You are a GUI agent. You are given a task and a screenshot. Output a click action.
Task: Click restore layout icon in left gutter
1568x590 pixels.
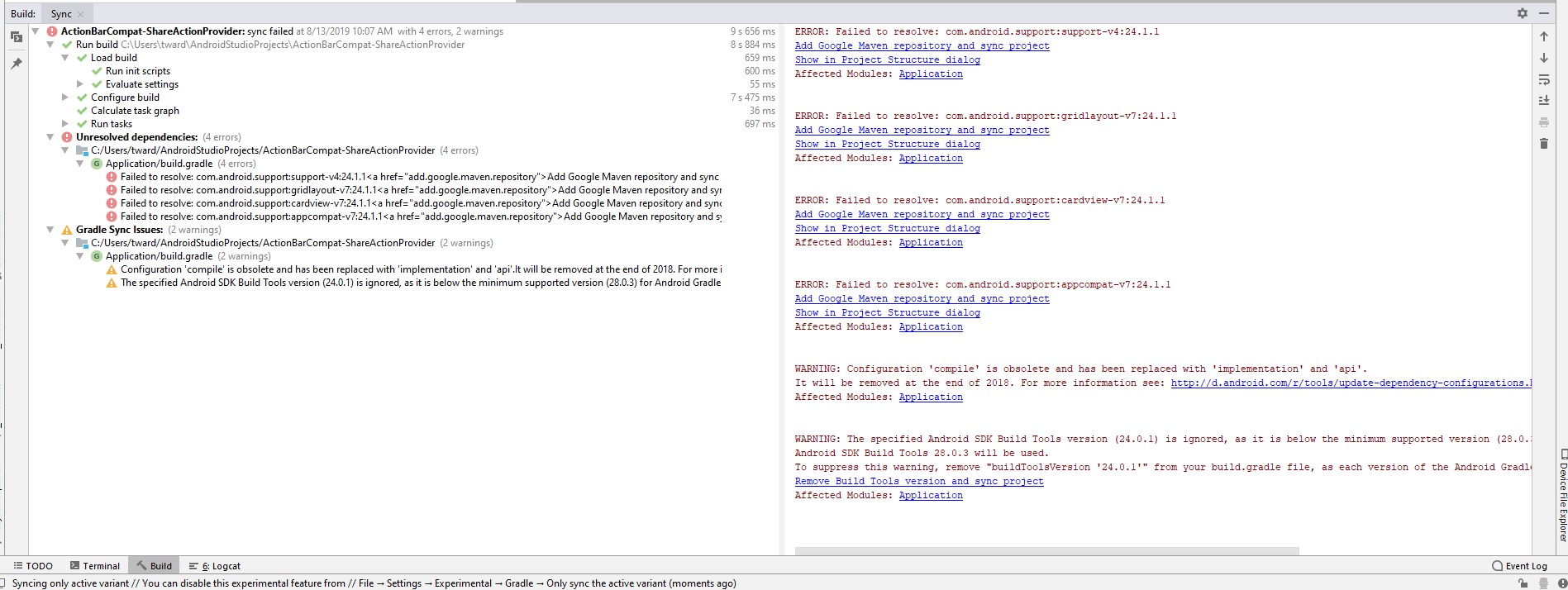16,36
